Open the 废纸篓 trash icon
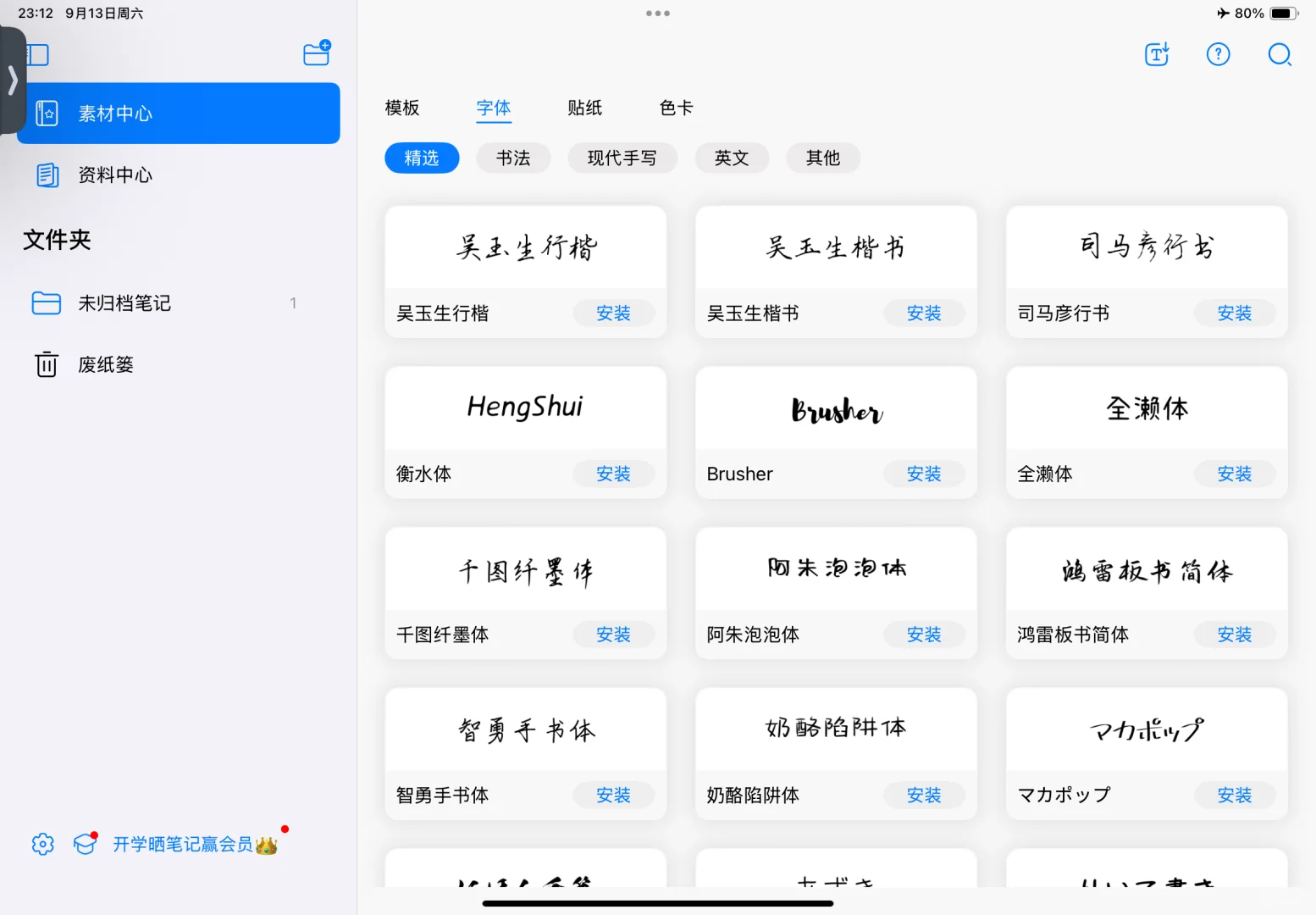 (x=47, y=364)
